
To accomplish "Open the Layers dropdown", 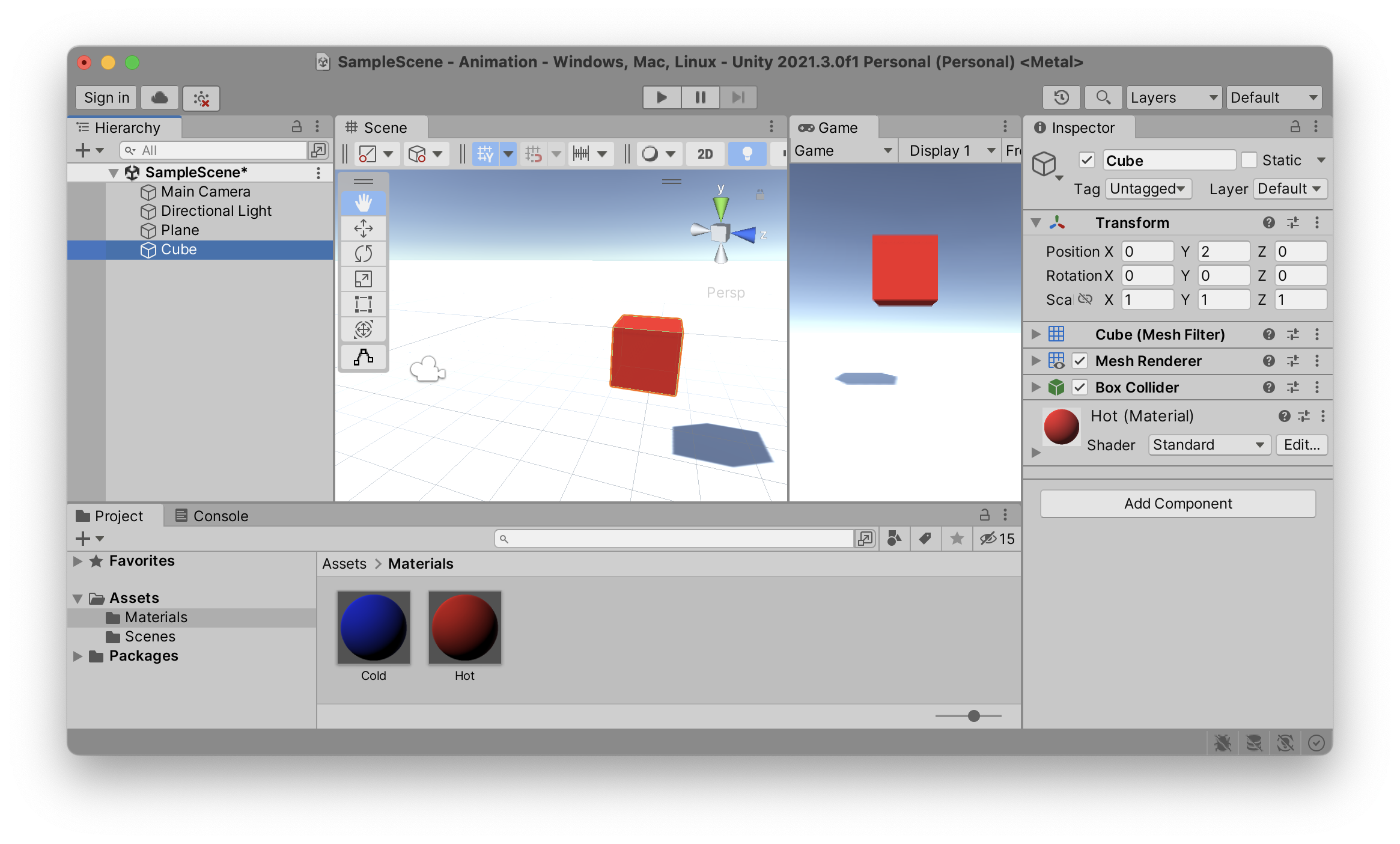I will [x=1173, y=97].
